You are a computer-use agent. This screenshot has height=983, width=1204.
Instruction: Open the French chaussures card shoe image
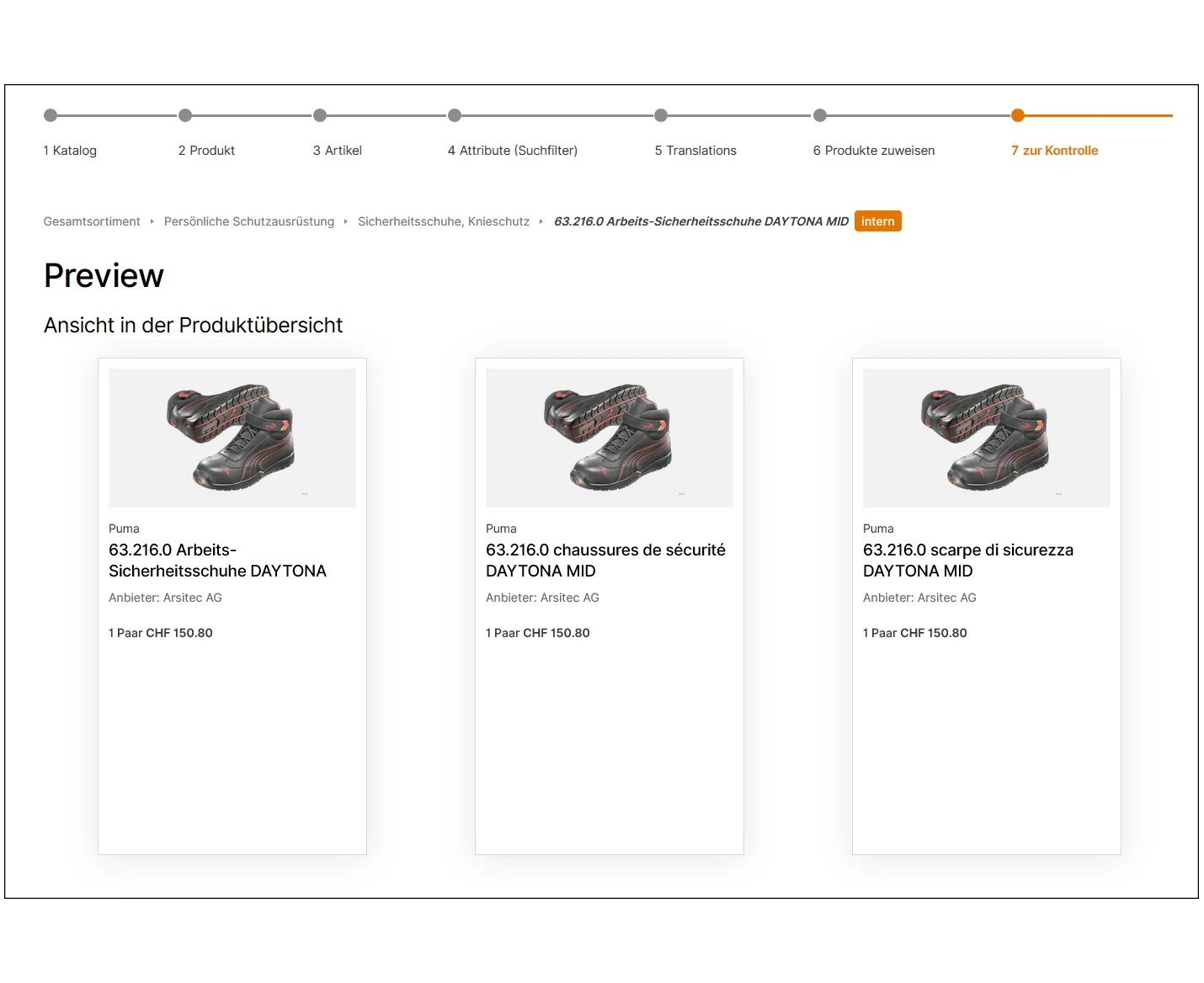[x=610, y=438]
